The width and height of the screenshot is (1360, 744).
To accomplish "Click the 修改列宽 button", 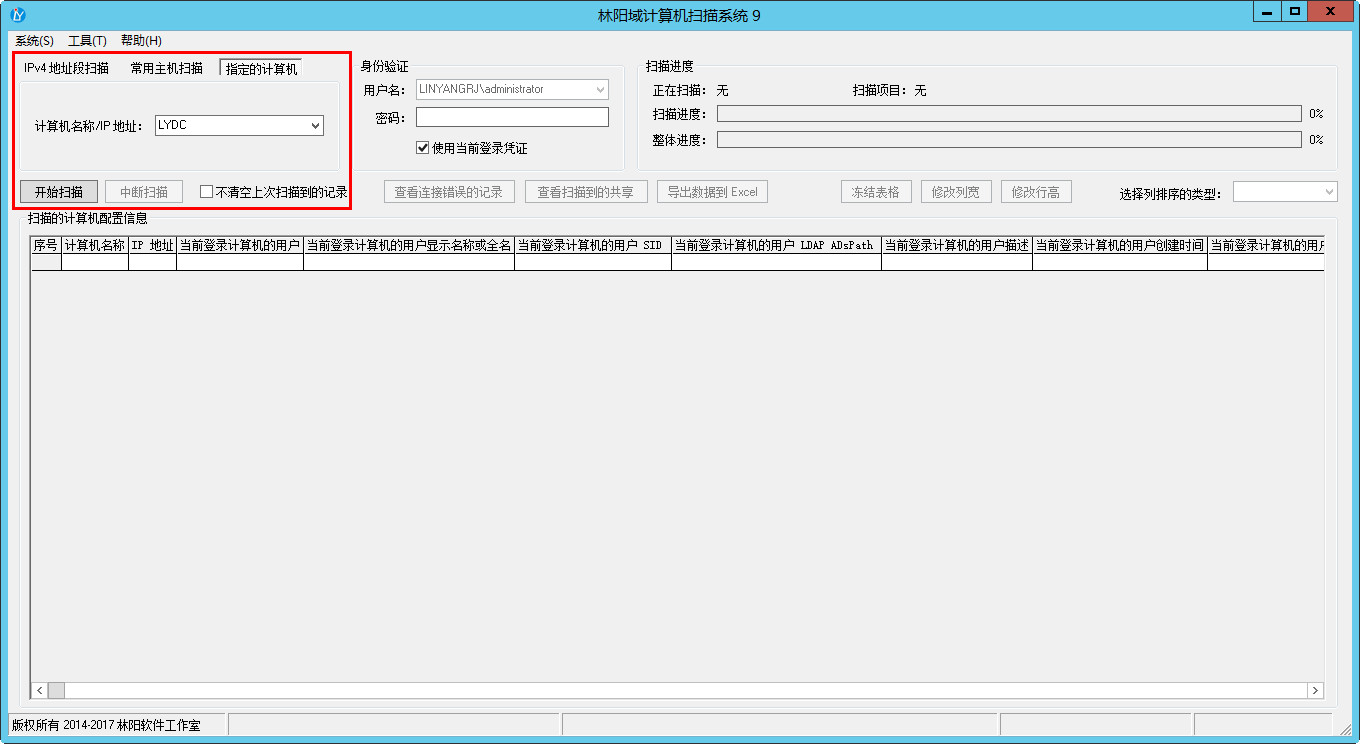I will [956, 192].
